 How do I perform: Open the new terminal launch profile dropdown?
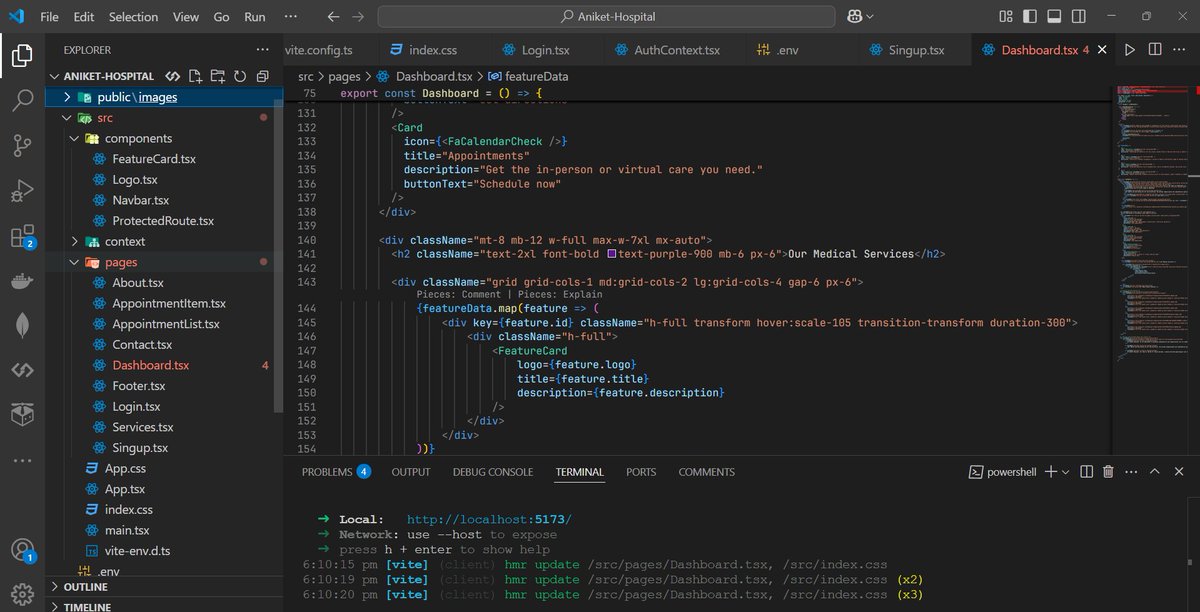pyautogui.click(x=1066, y=472)
